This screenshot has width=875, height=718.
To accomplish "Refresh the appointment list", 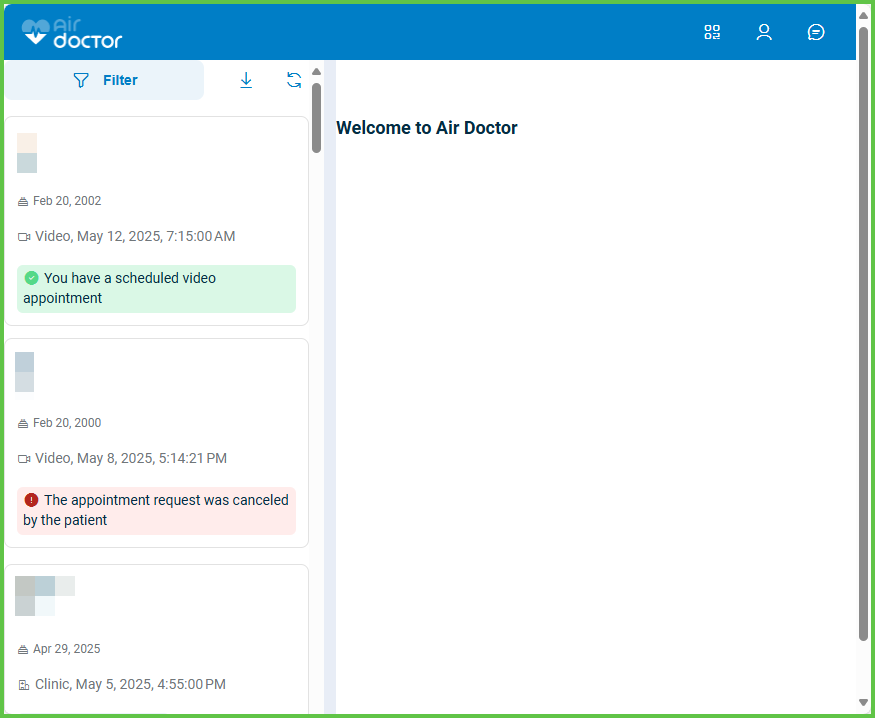I will 294,80.
